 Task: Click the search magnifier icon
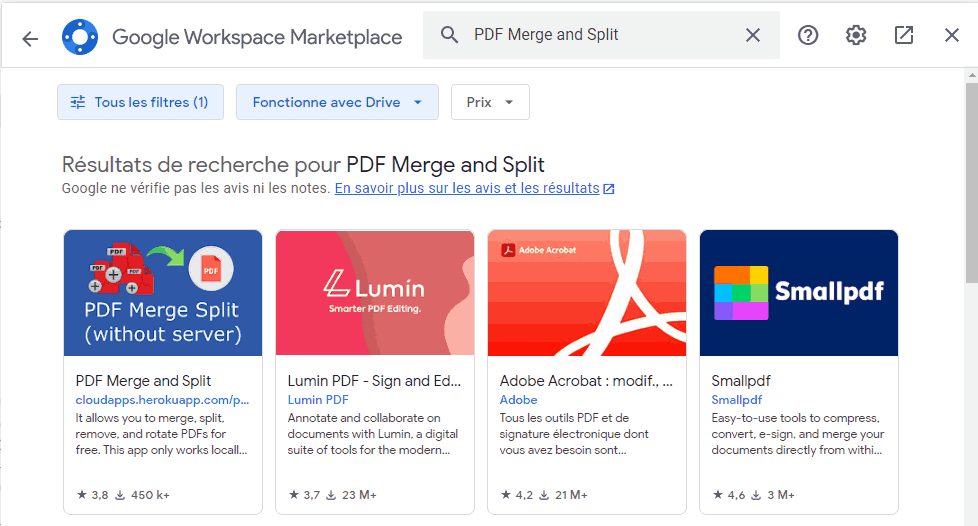pyautogui.click(x=449, y=35)
